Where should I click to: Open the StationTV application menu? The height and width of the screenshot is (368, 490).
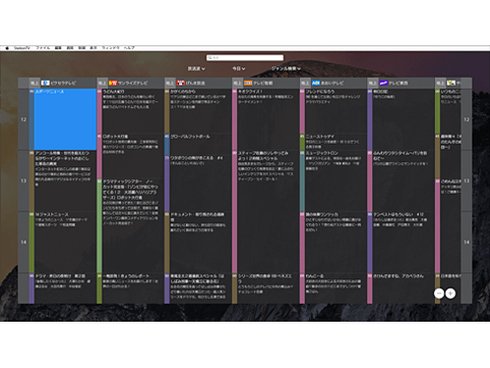(x=22, y=48)
